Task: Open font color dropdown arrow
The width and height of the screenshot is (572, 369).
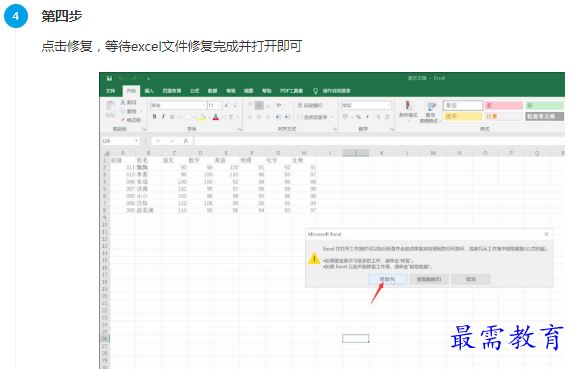Action: [x=223, y=117]
